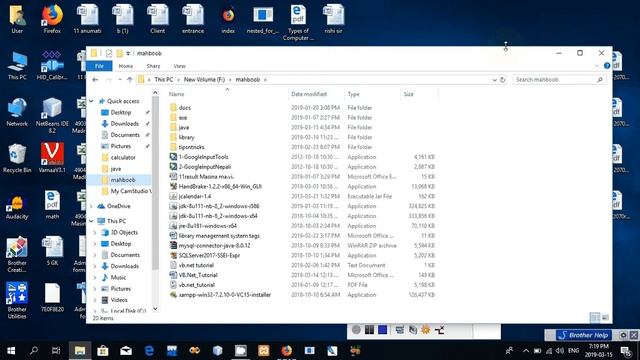Select the VB.Net_Tutorial document

pos(198,275)
